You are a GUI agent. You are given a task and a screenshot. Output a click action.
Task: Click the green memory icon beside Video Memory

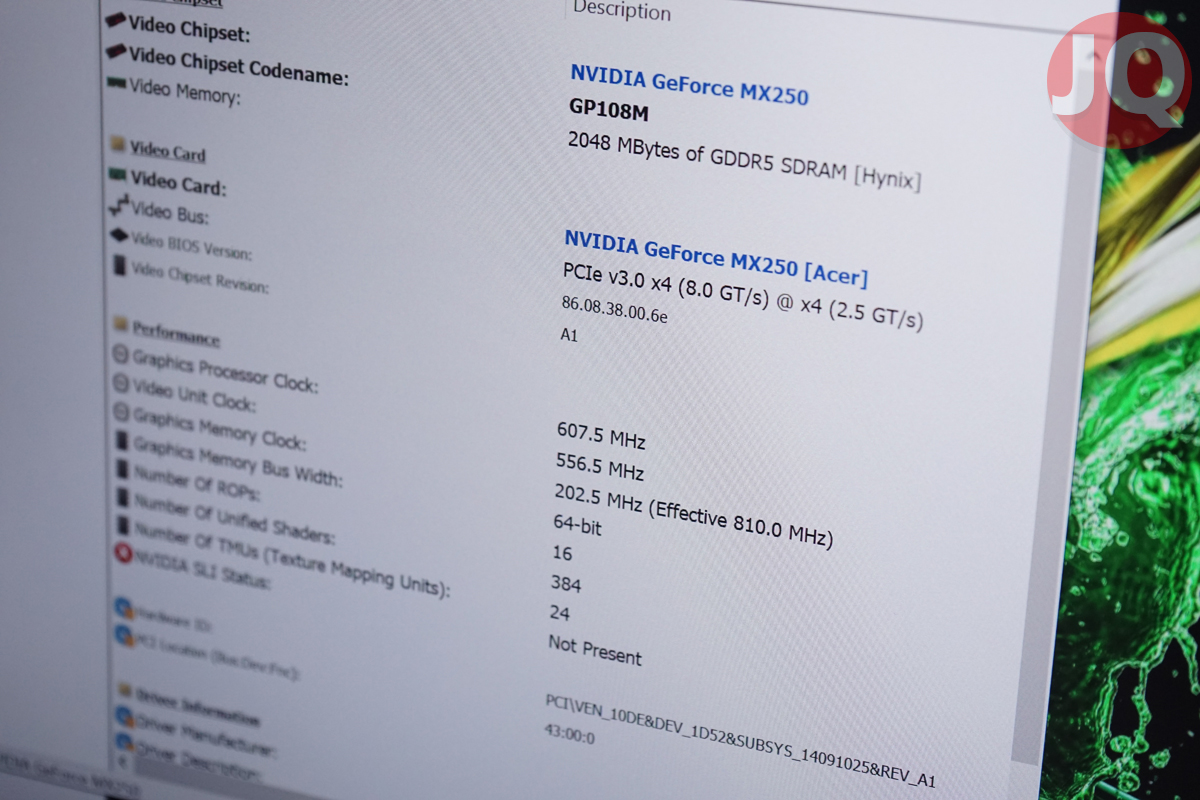118,85
